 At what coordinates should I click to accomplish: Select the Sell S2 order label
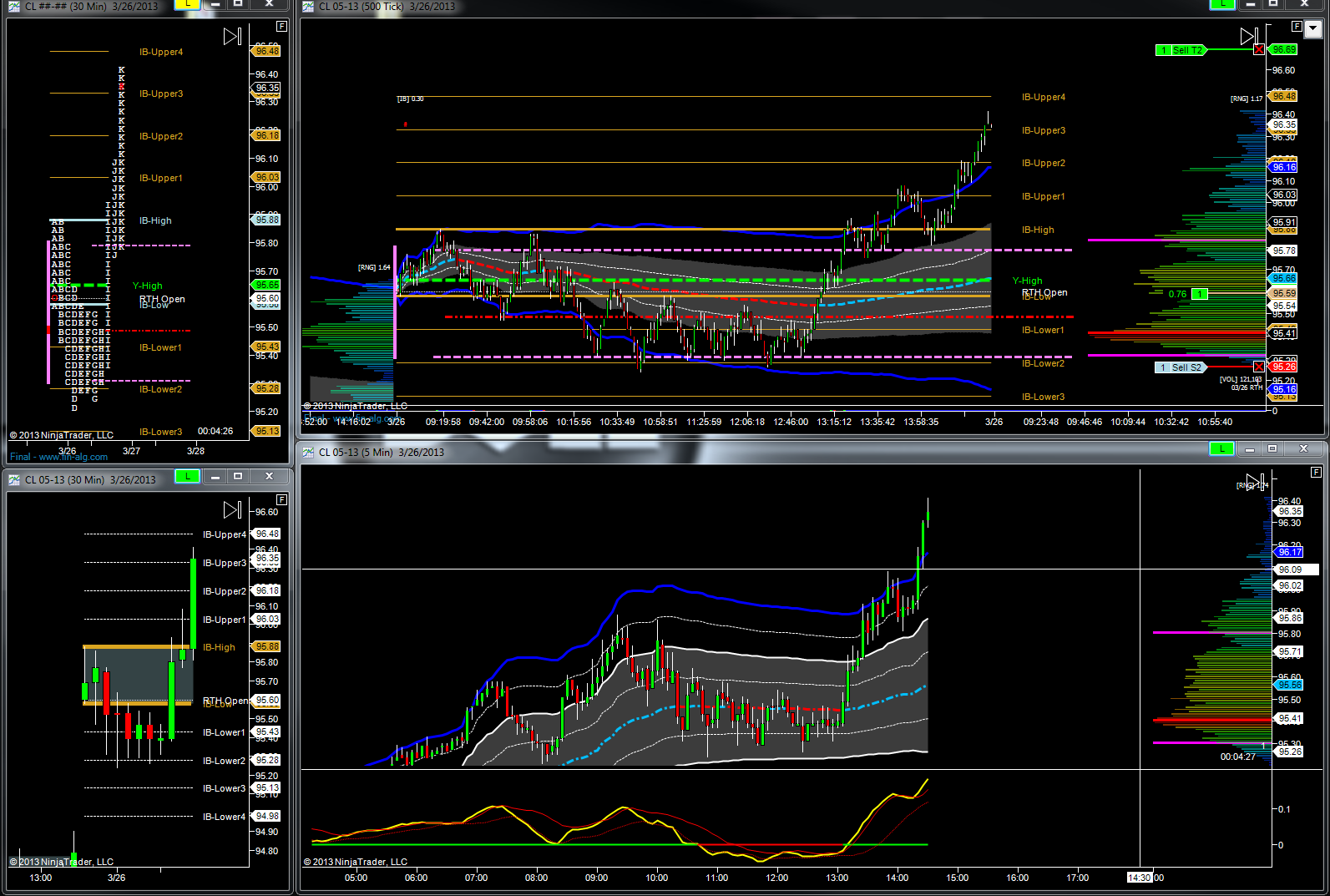pyautogui.click(x=1181, y=367)
